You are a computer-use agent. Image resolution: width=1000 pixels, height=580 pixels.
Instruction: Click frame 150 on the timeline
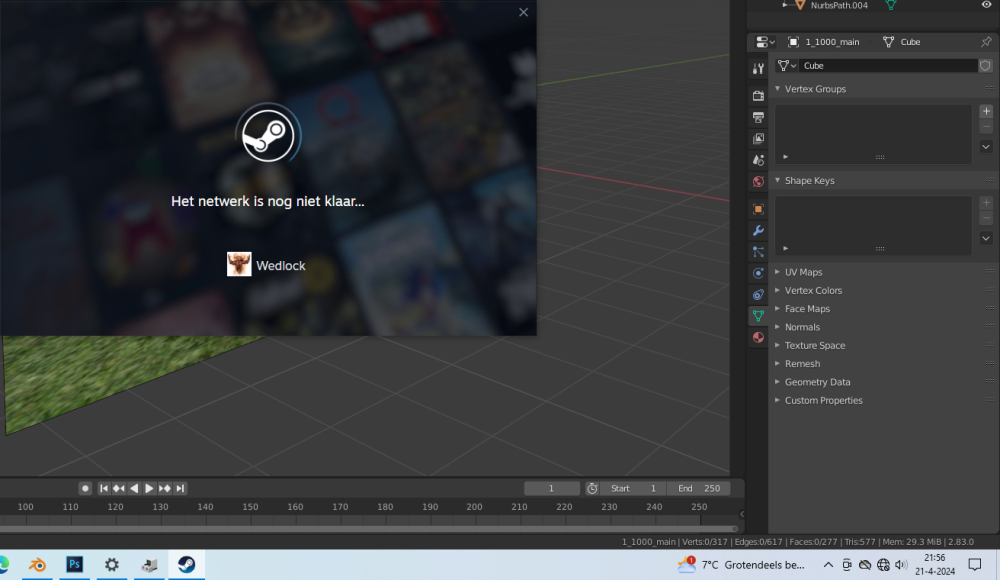[x=250, y=507]
